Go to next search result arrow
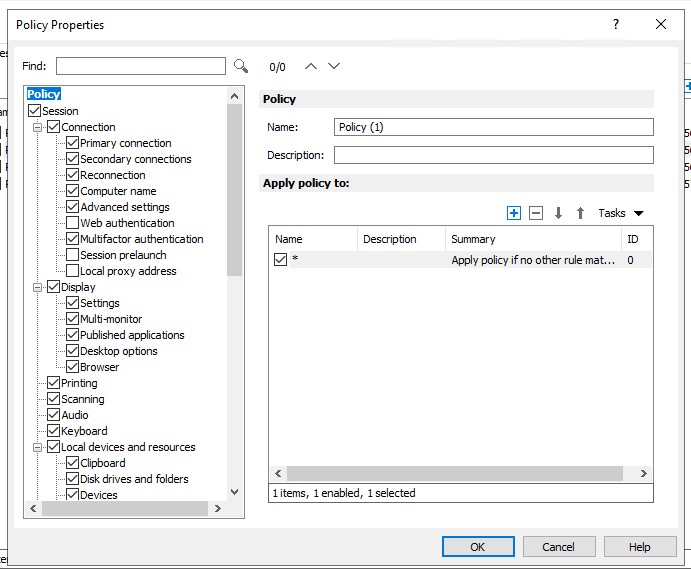This screenshot has height=569, width=691. pos(334,66)
